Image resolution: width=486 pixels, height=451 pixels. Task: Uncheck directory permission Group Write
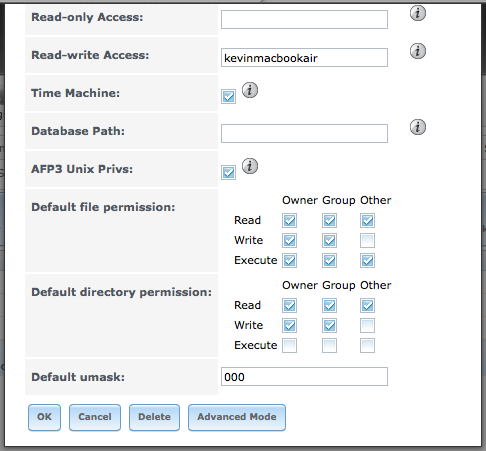point(329,325)
